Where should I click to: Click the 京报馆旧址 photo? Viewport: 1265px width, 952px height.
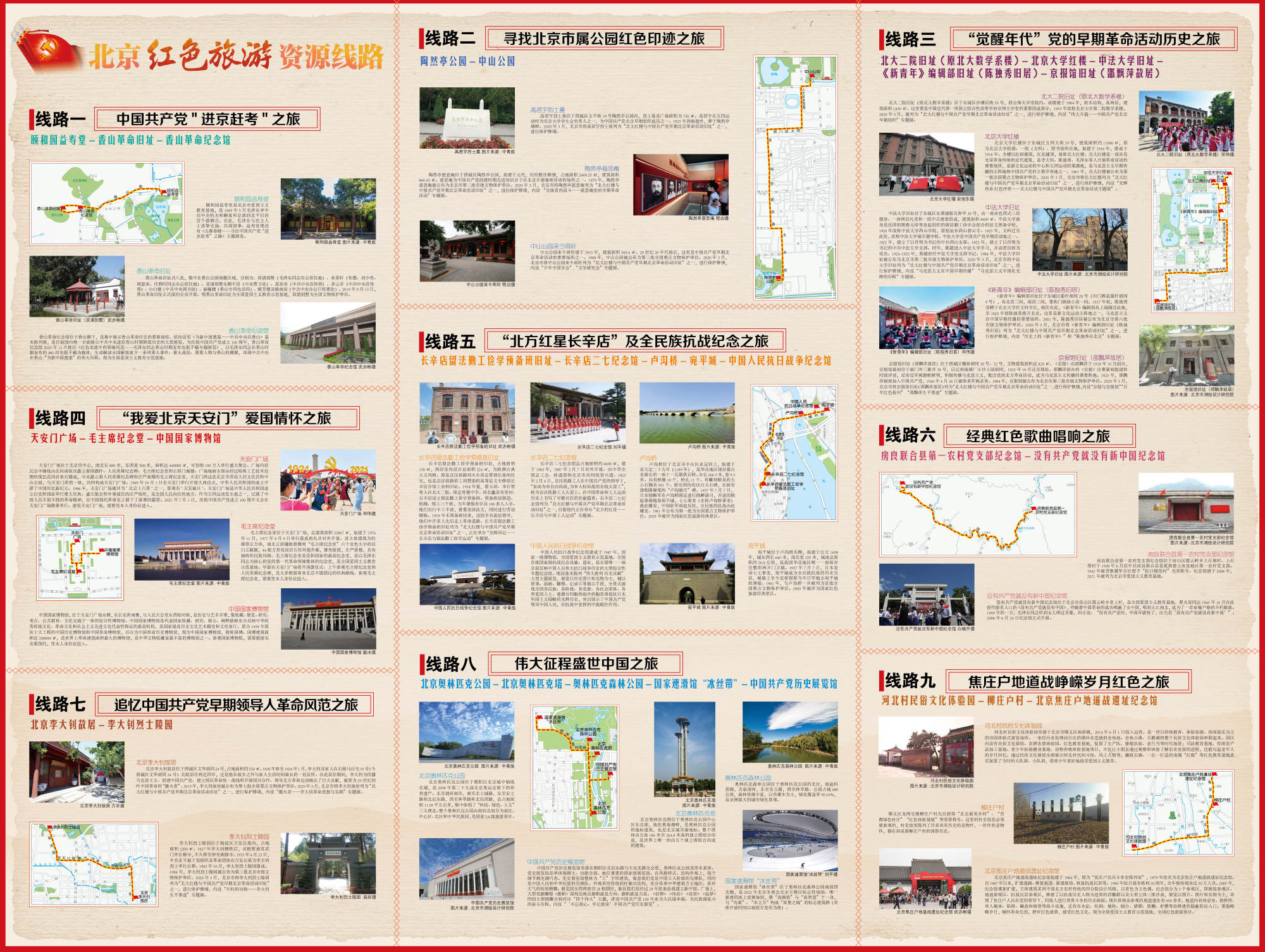click(1186, 356)
